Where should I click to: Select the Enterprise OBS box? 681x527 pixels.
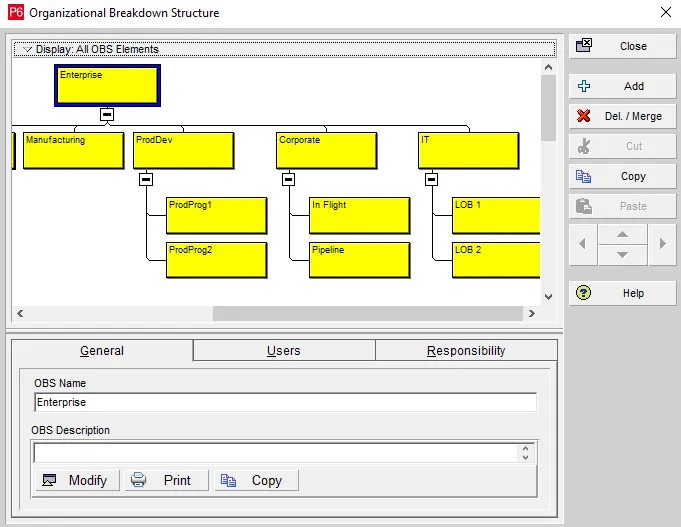(107, 86)
